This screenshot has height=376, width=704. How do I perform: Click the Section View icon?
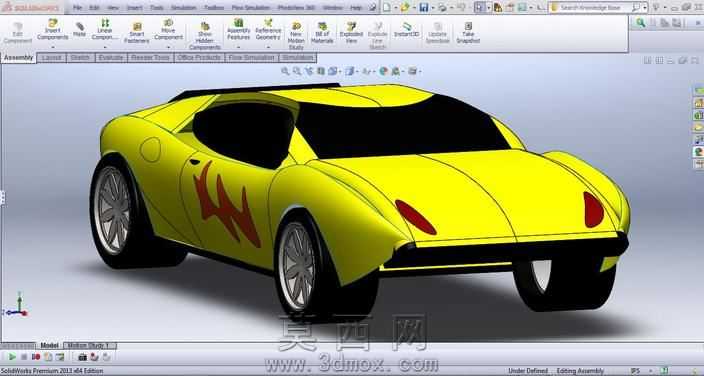tap(321, 71)
